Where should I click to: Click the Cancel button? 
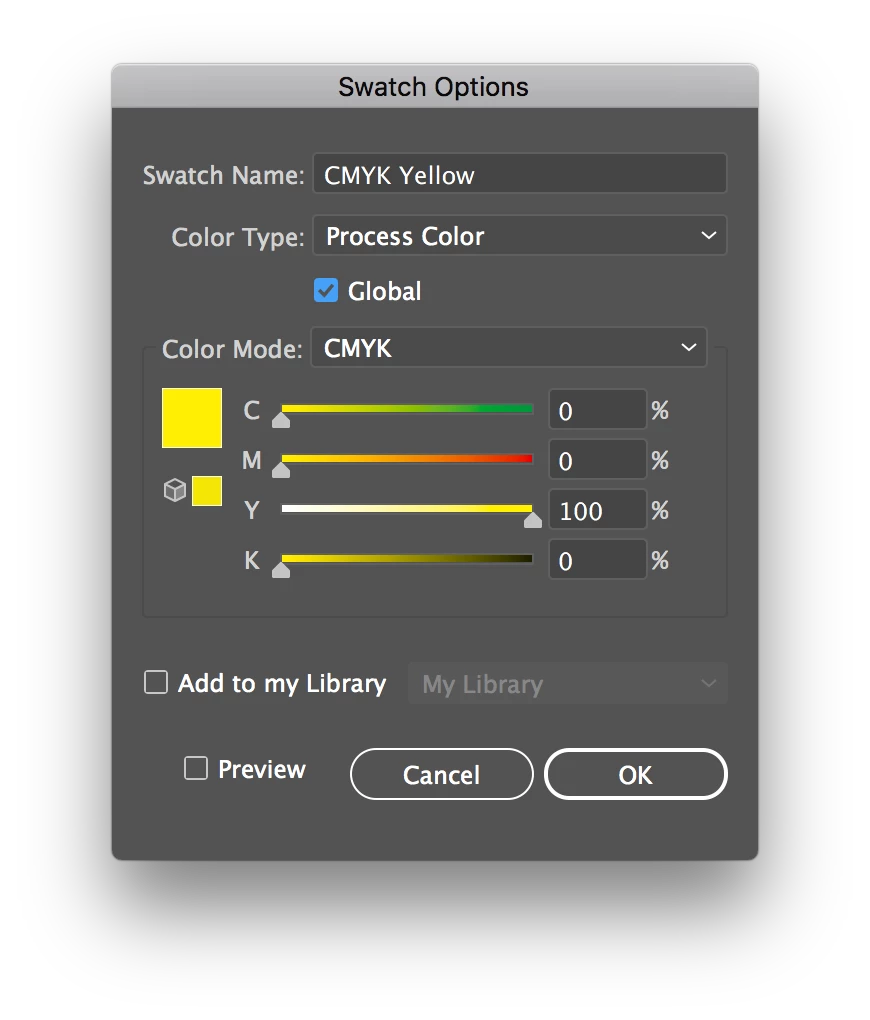tap(442, 774)
